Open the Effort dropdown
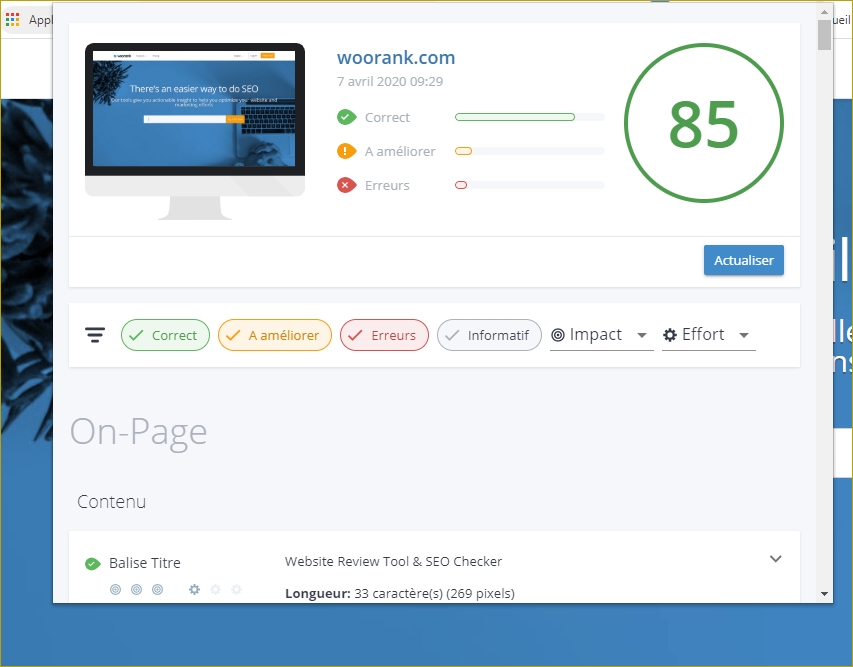The height and width of the screenshot is (667, 853). coord(743,335)
